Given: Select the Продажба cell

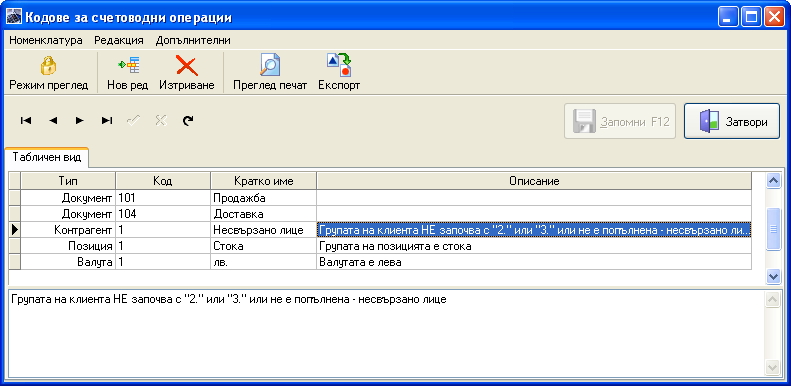Looking at the screenshot, I should pyautogui.click(x=263, y=198).
